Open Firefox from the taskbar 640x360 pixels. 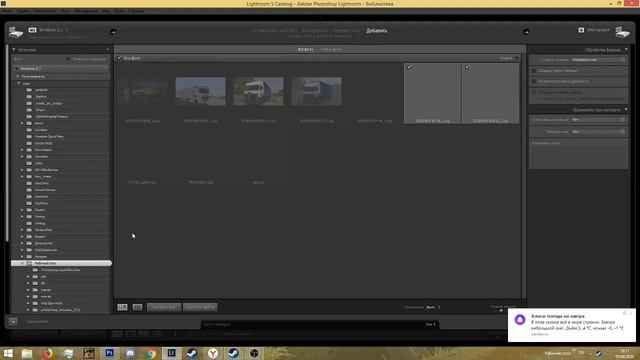pyautogui.click(x=48, y=353)
